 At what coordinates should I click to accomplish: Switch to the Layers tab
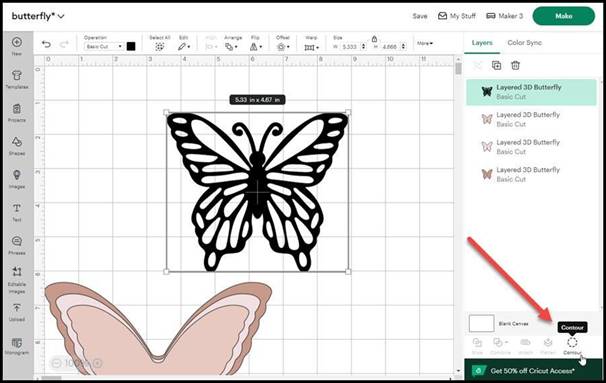coord(482,43)
